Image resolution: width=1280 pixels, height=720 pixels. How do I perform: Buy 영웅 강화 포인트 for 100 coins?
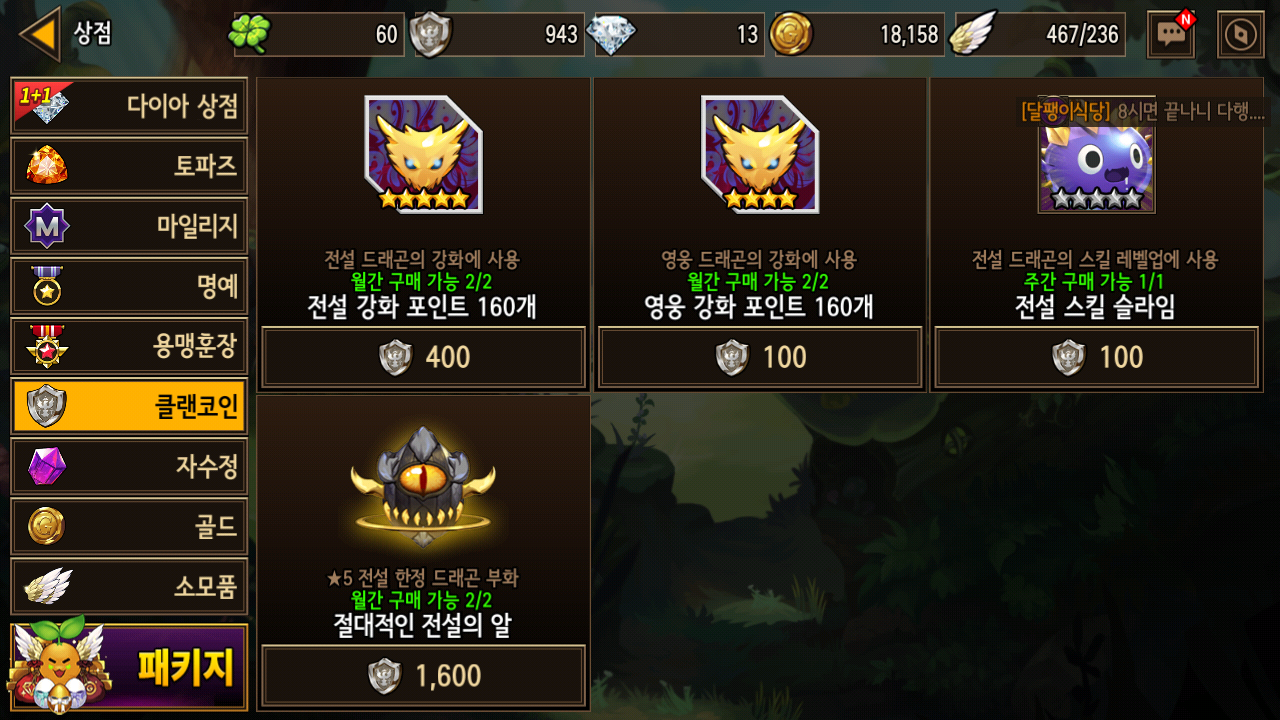(x=761, y=357)
